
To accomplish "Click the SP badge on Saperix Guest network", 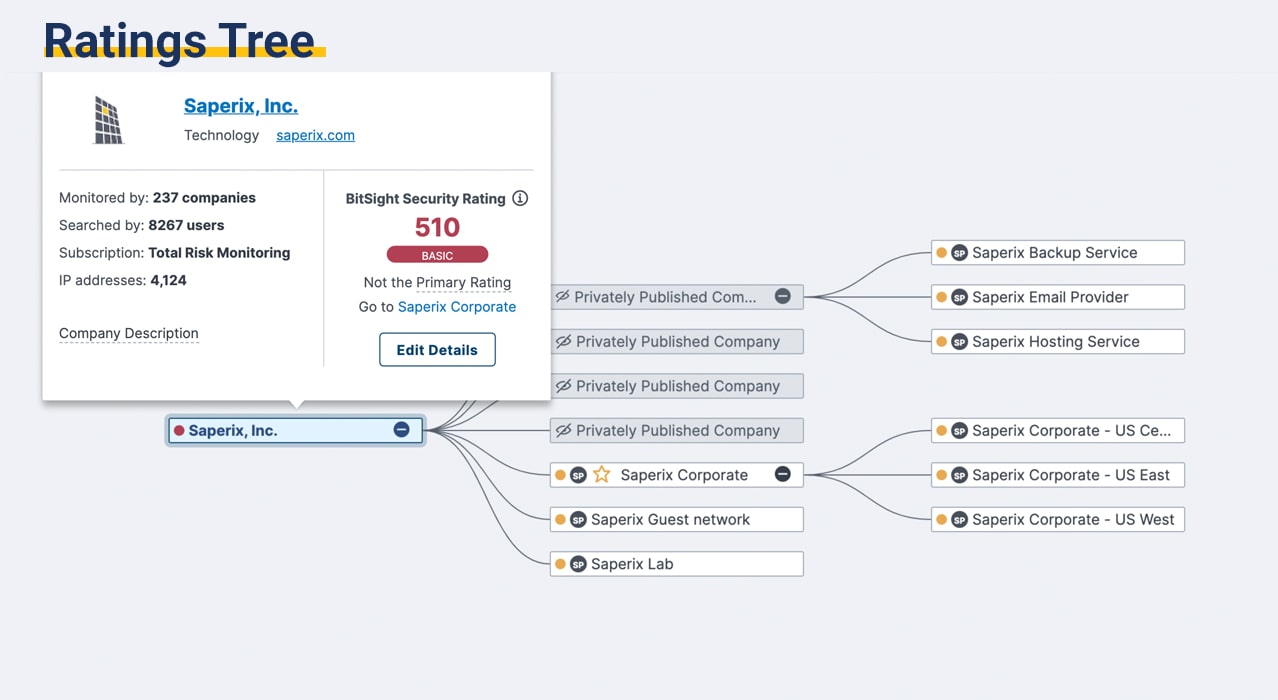I will (578, 520).
